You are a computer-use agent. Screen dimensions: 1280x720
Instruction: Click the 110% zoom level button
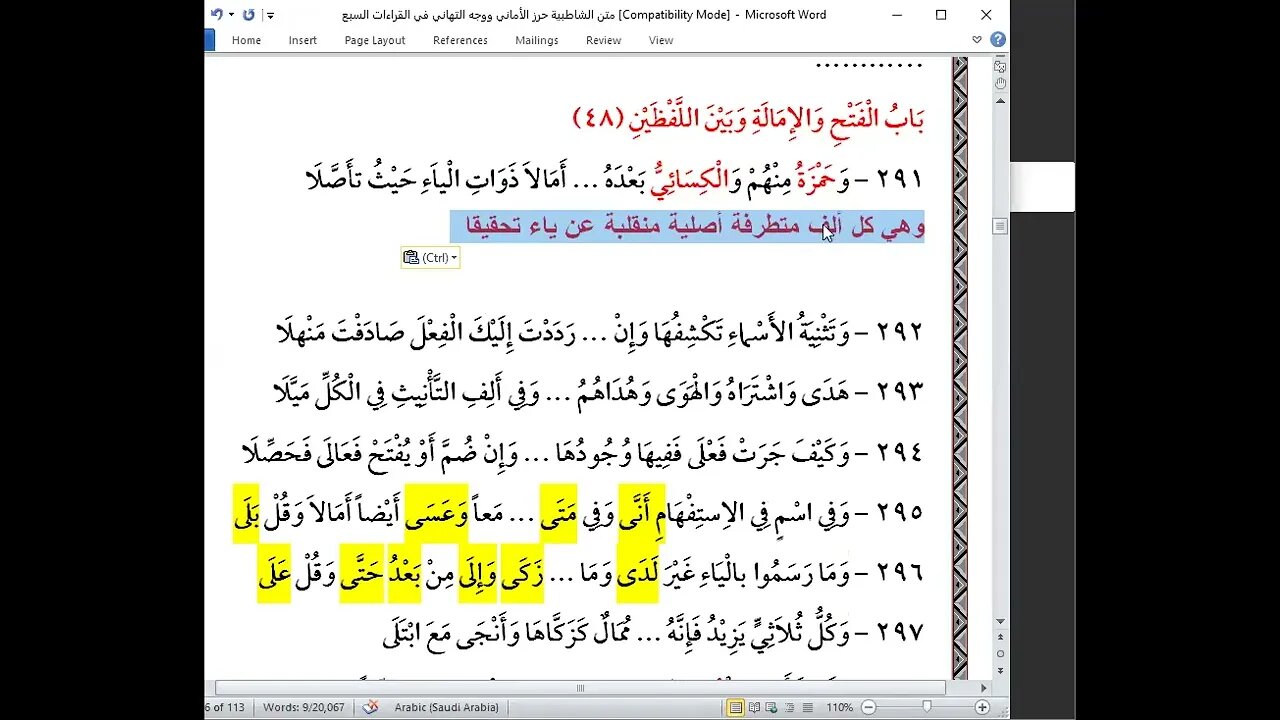click(x=839, y=707)
